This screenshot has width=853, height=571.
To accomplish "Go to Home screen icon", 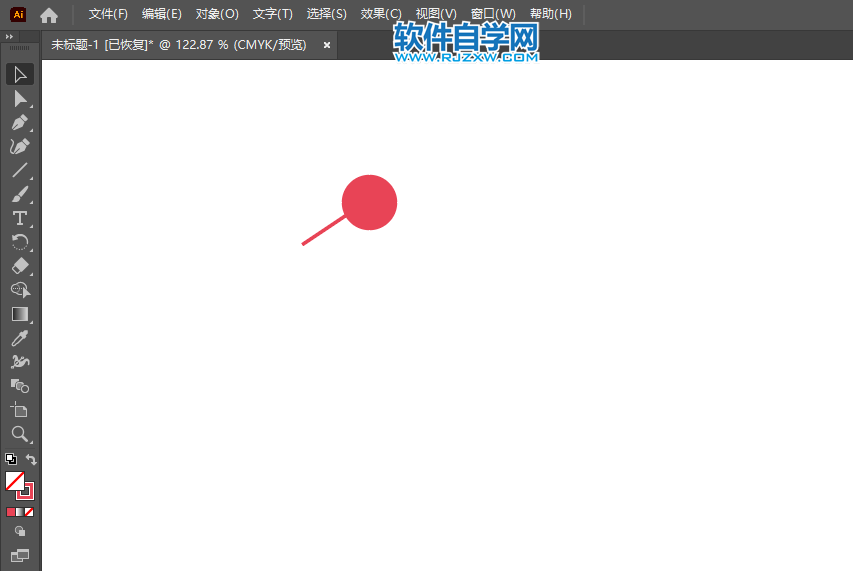I will point(49,15).
